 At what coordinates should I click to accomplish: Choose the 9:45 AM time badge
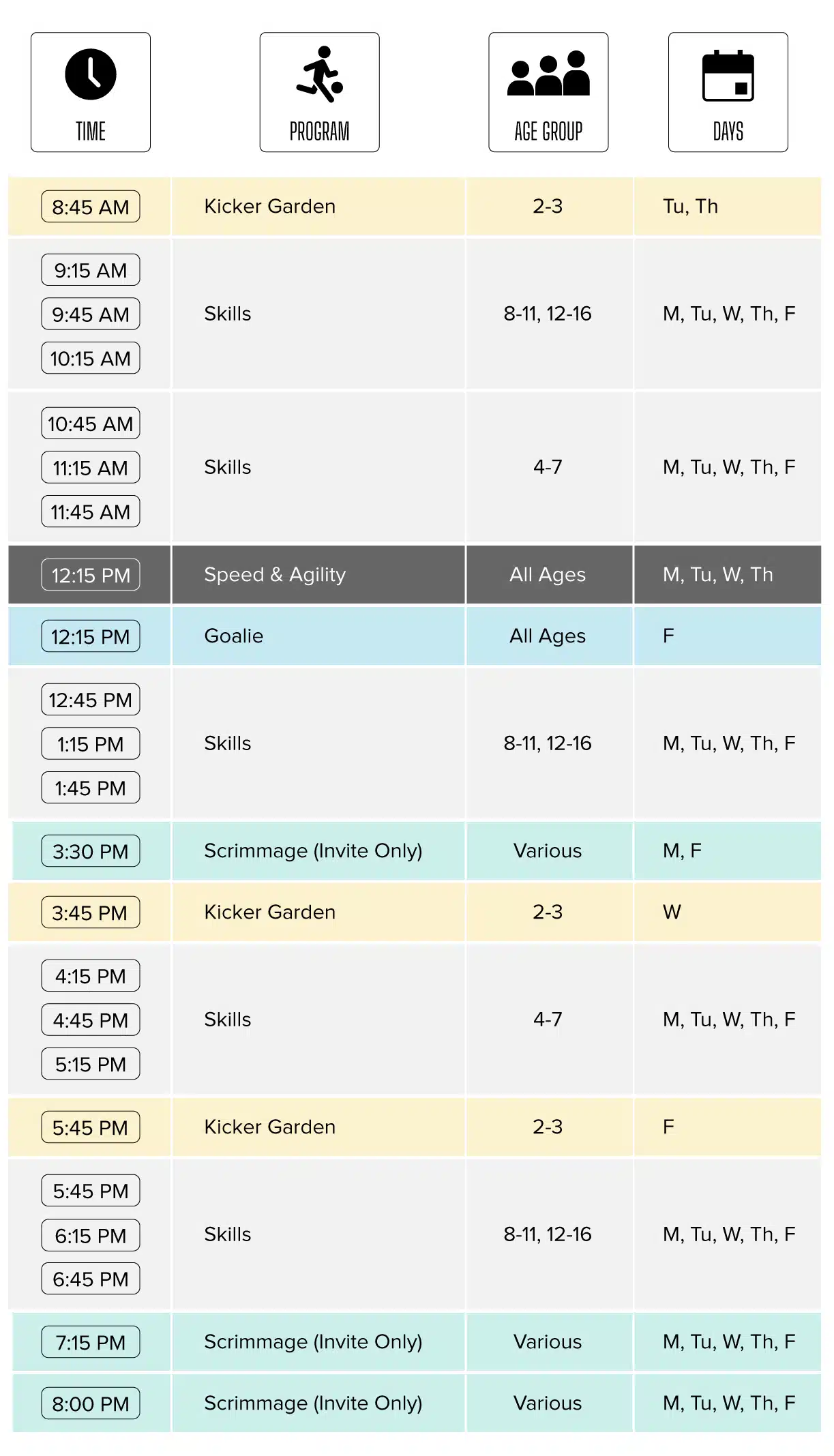(x=91, y=314)
